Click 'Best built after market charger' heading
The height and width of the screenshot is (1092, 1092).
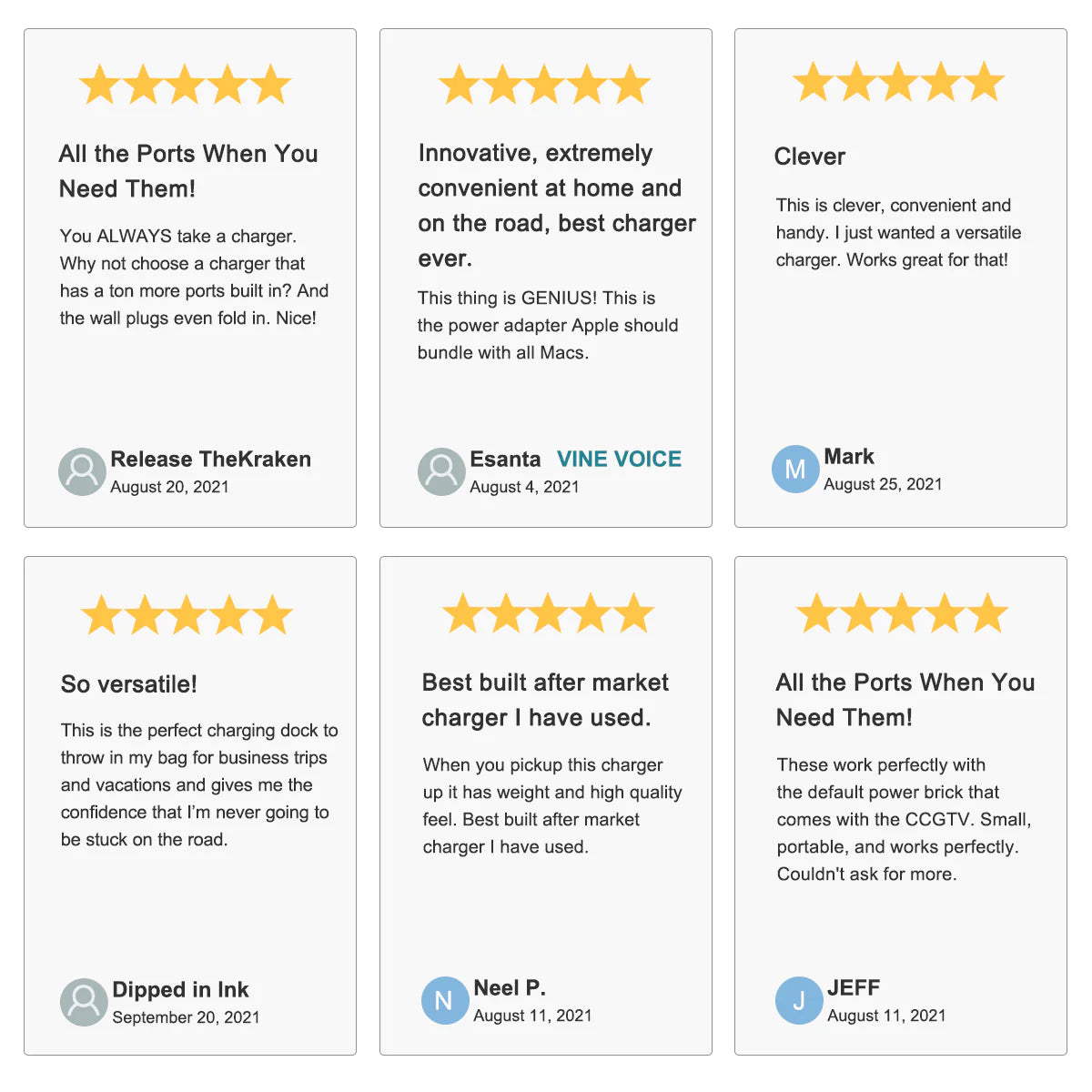point(544,700)
